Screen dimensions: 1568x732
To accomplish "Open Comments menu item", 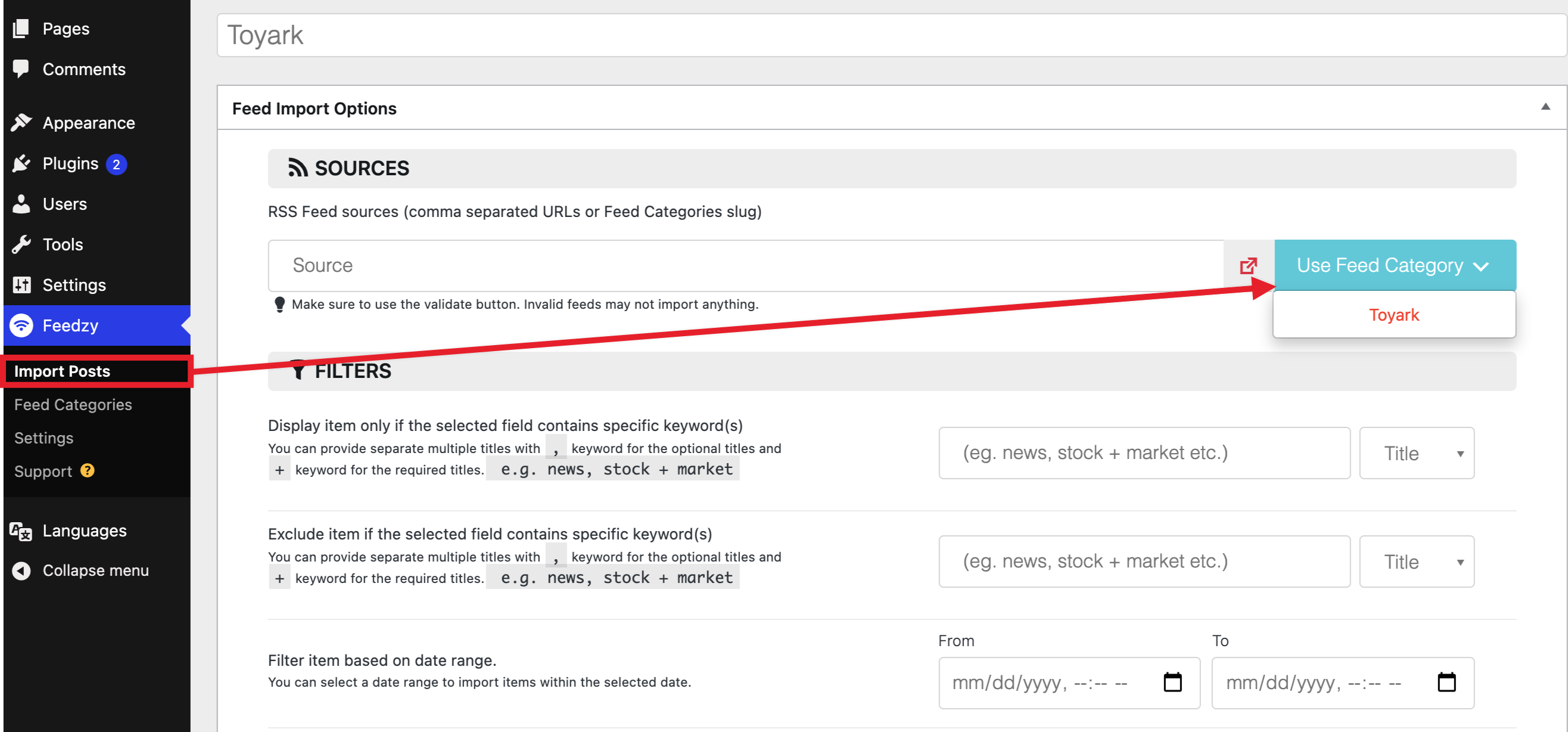I will 84,69.
